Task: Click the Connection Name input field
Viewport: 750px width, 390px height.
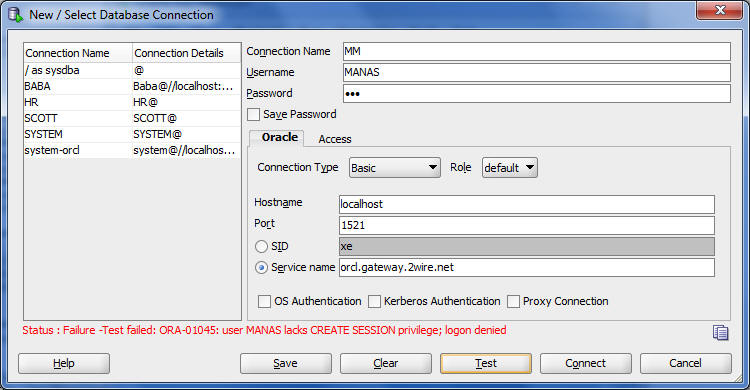Action: [537, 52]
